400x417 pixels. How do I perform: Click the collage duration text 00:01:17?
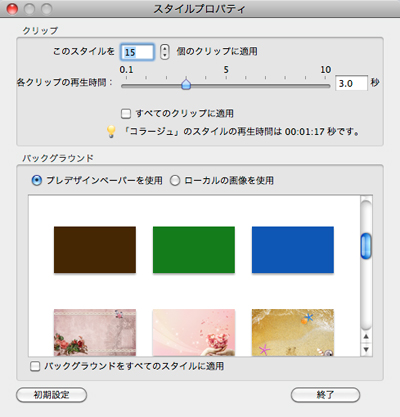coord(305,132)
